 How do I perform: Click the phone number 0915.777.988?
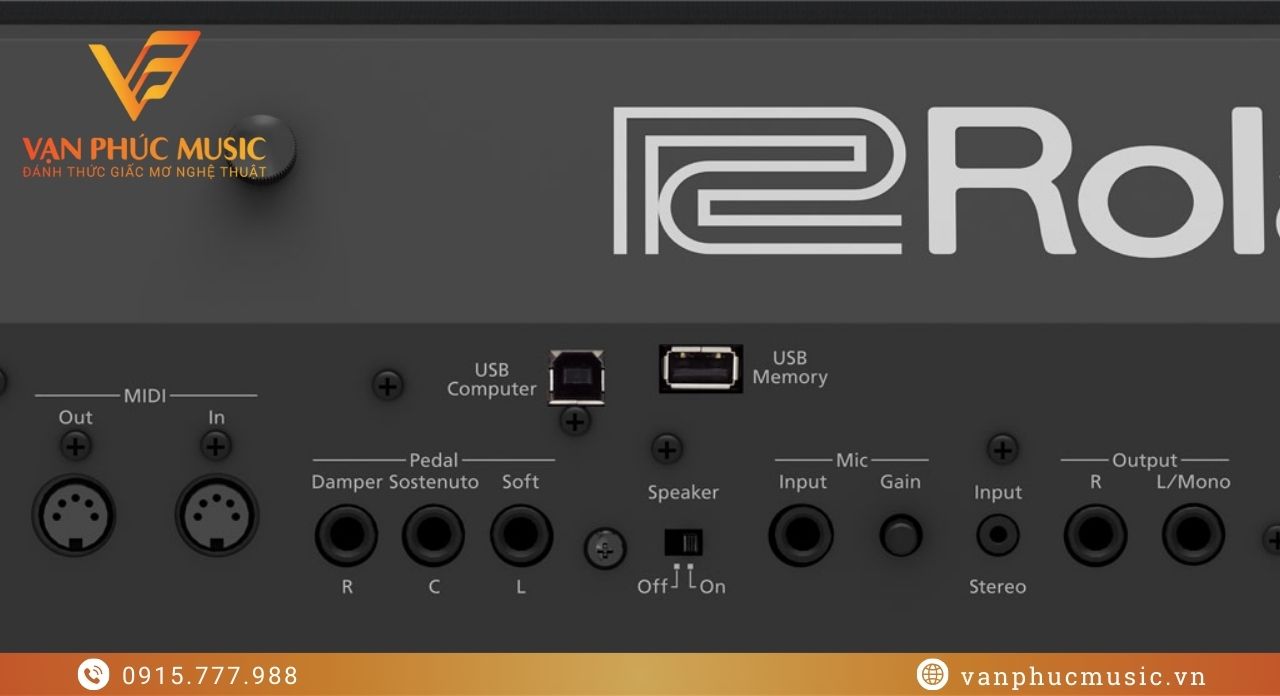[x=210, y=676]
